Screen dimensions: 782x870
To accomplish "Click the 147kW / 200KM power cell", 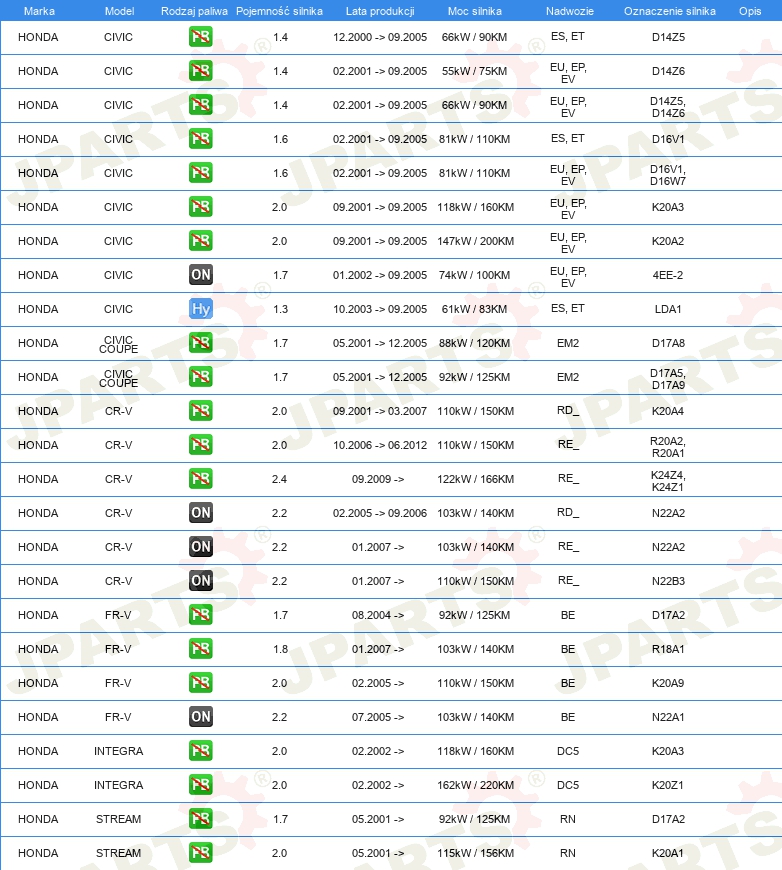I will pos(476,241).
